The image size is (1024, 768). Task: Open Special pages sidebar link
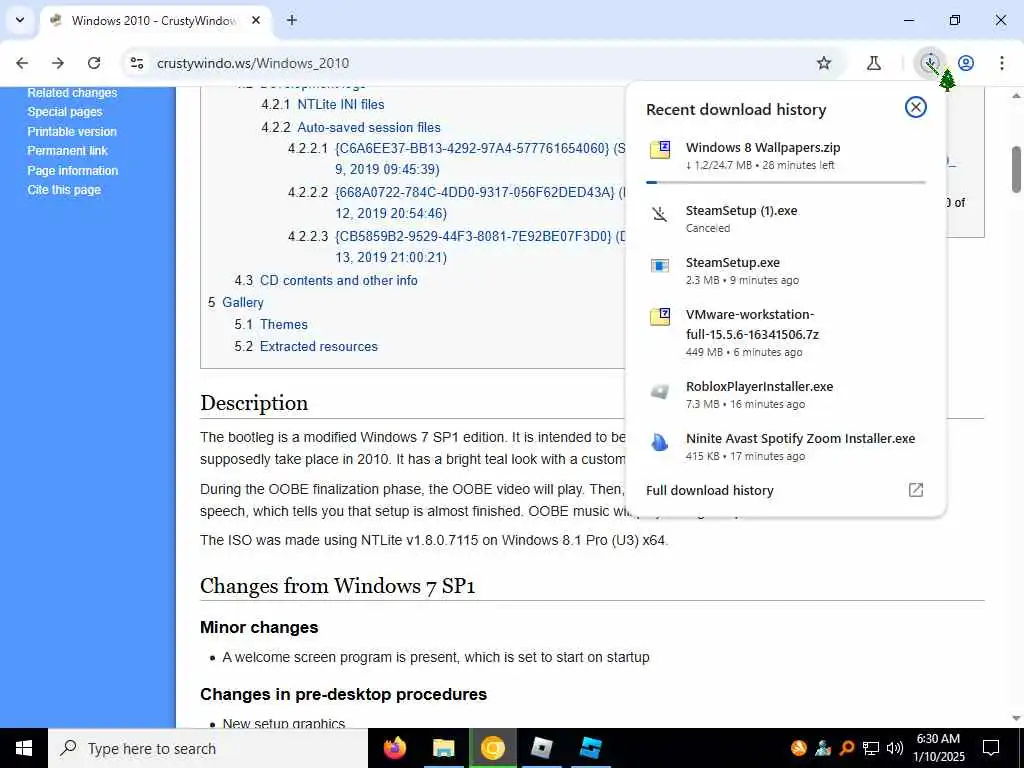[65, 112]
